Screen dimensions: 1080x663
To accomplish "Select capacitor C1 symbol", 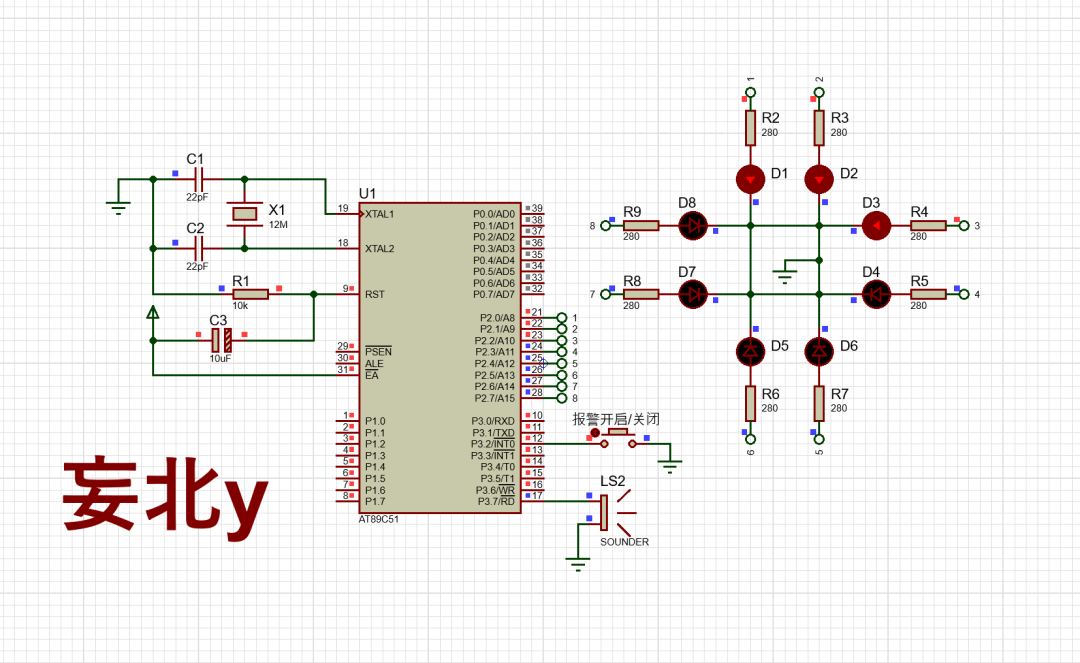I will (x=199, y=180).
